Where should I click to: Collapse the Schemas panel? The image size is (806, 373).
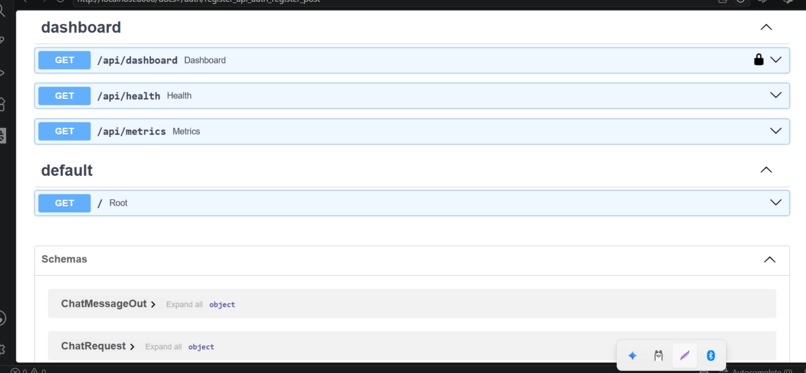(x=770, y=259)
